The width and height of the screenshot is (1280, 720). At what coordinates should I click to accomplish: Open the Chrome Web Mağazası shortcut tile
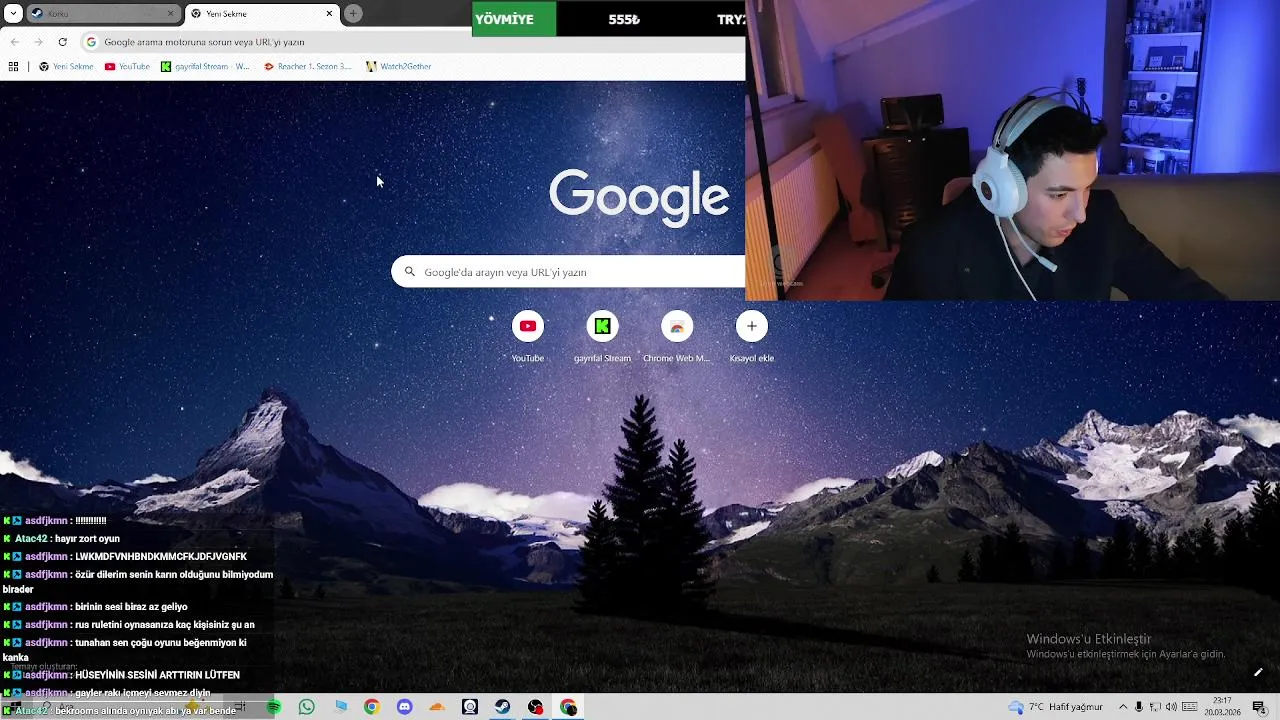(677, 337)
